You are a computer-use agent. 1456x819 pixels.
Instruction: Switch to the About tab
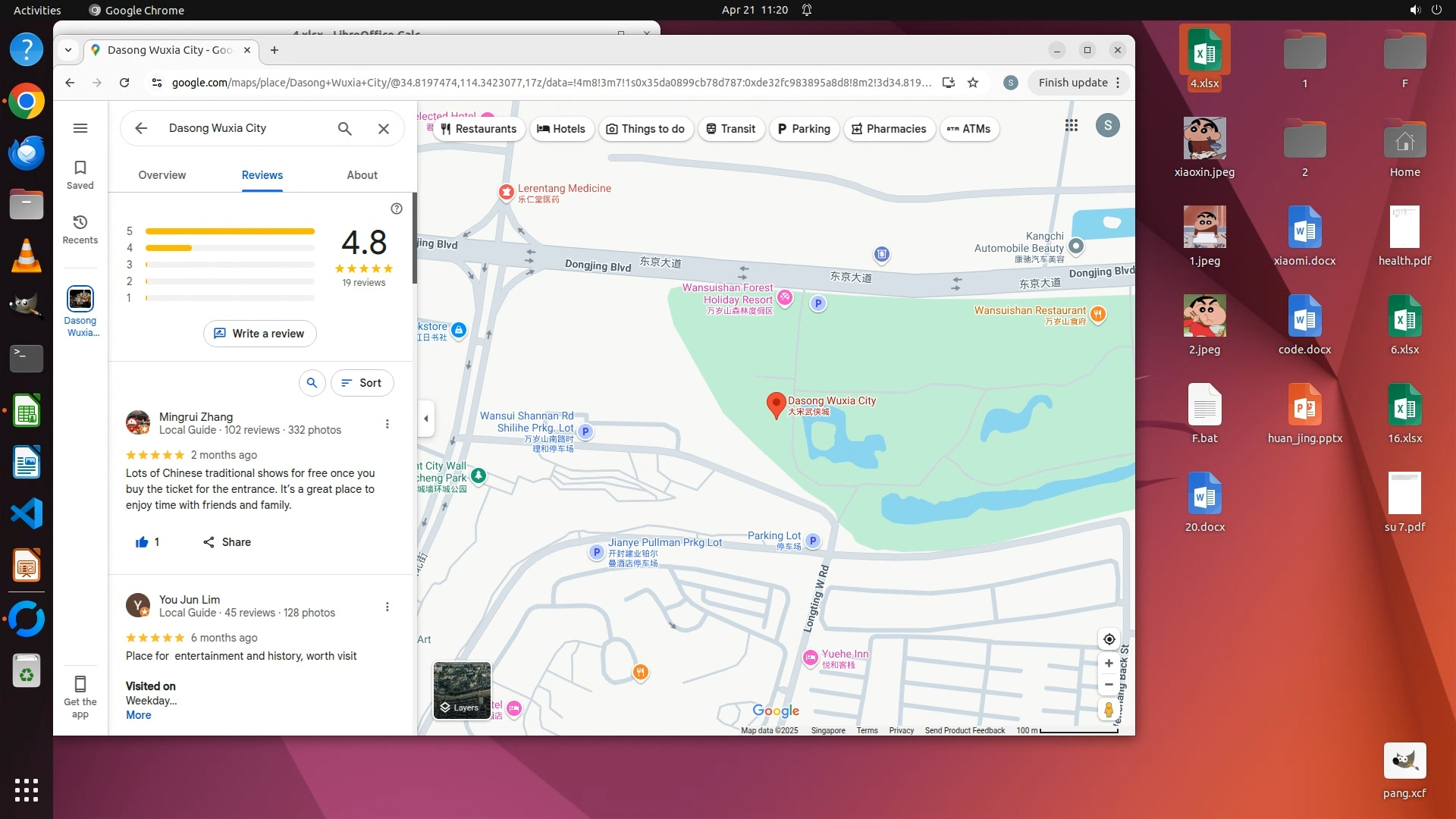362,175
